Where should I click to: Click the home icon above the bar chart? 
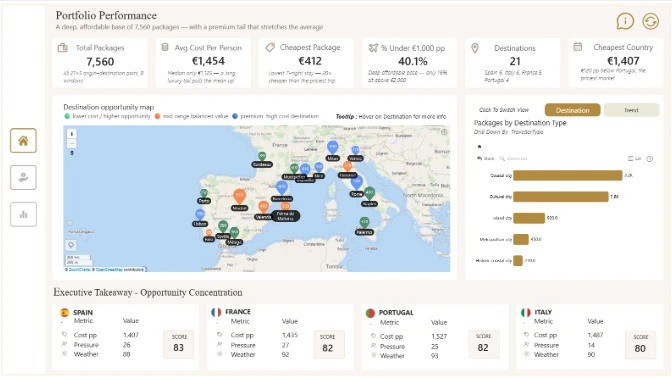pos(479,147)
